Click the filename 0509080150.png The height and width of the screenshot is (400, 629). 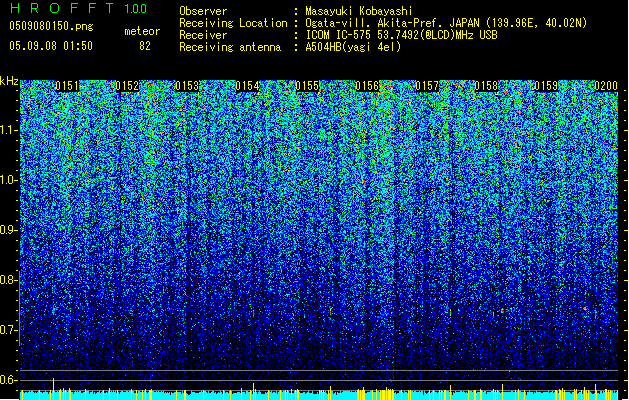click(x=51, y=27)
